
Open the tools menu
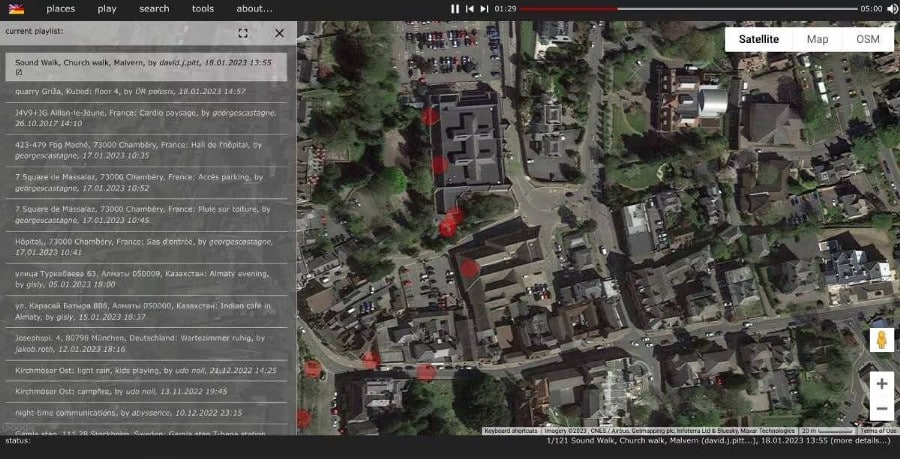tap(203, 9)
